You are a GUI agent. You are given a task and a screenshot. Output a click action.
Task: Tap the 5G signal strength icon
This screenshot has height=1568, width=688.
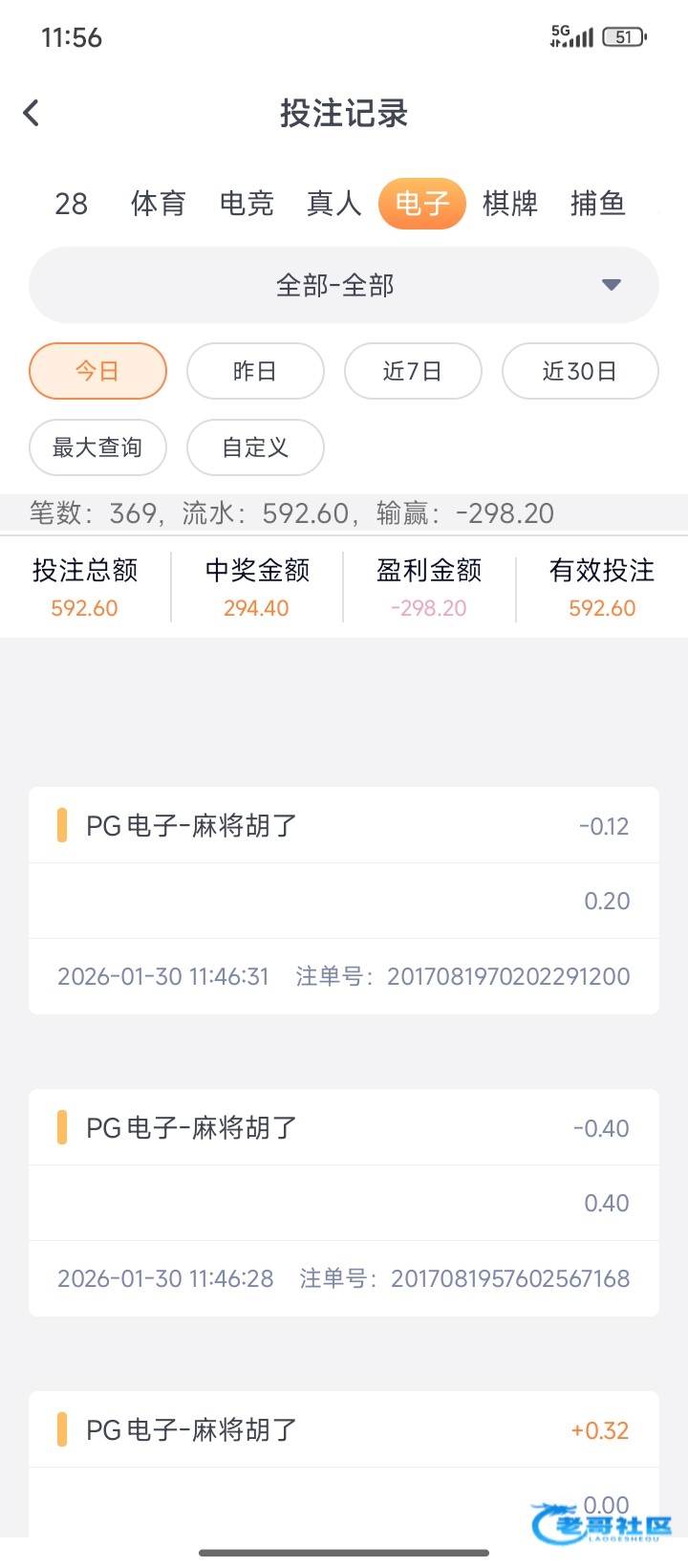click(571, 37)
